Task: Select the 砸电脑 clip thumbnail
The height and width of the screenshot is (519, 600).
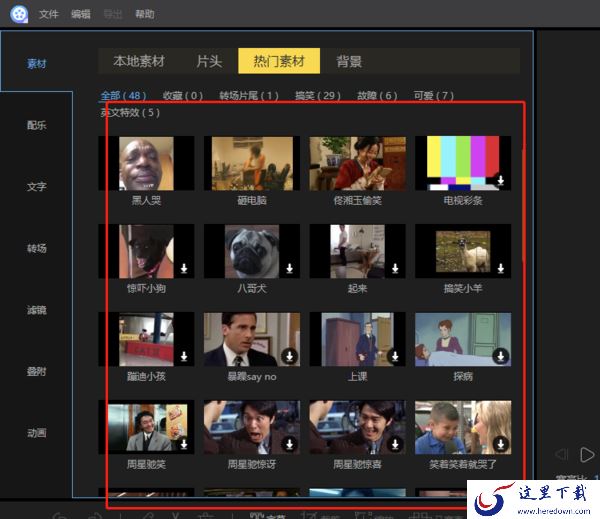Action: 252,163
